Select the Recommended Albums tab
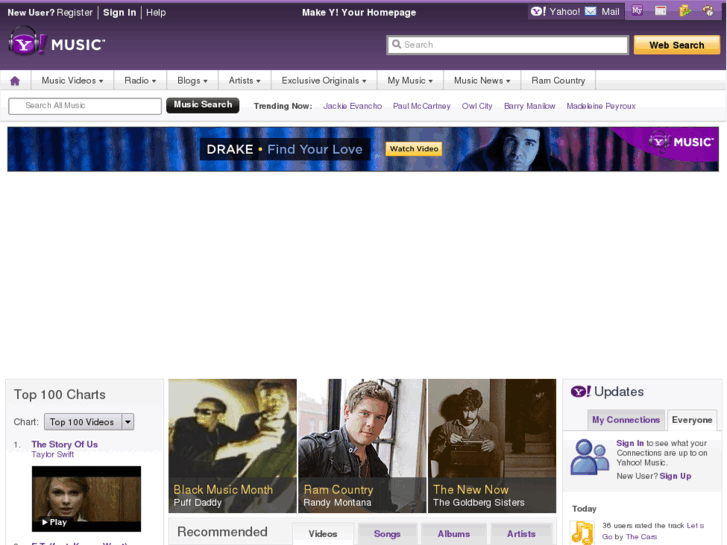The image size is (727, 545). (x=453, y=533)
